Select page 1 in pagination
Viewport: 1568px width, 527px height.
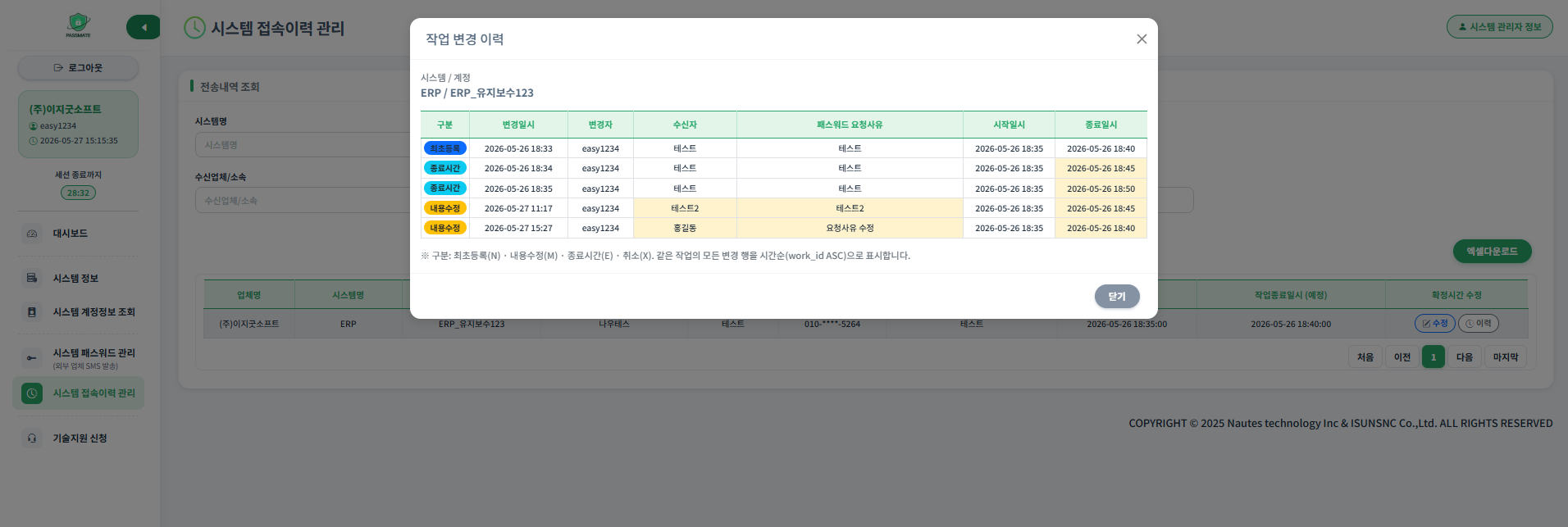tap(1434, 357)
